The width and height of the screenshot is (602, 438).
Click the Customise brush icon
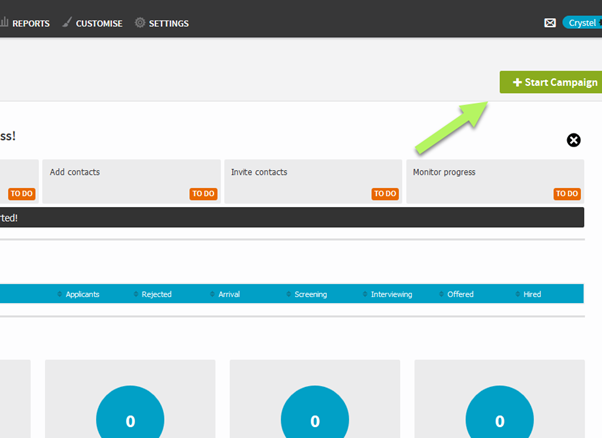click(x=67, y=23)
